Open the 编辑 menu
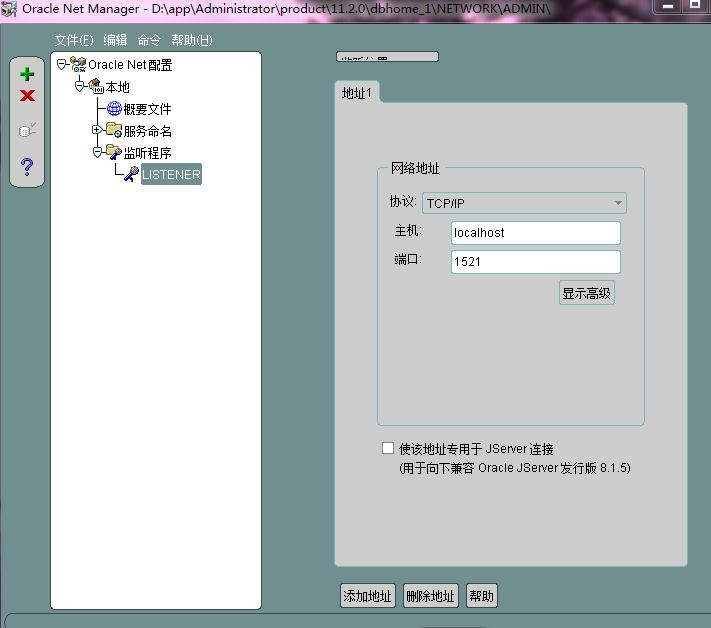This screenshot has height=628, width=711. point(115,40)
